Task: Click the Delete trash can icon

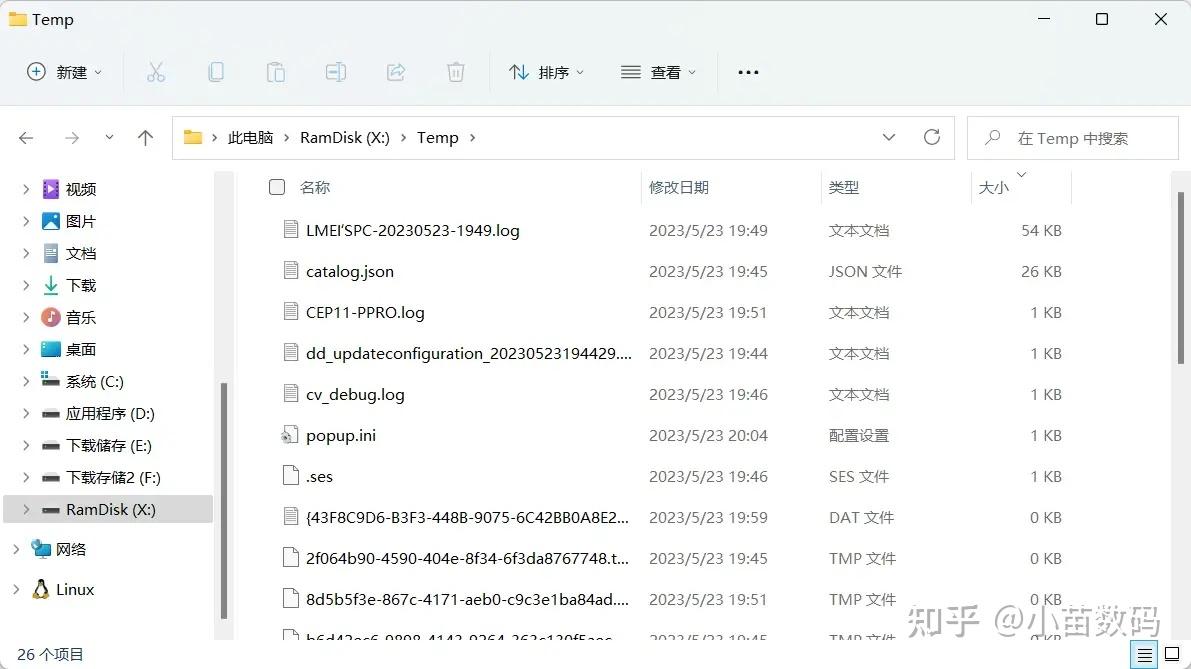Action: (x=456, y=72)
